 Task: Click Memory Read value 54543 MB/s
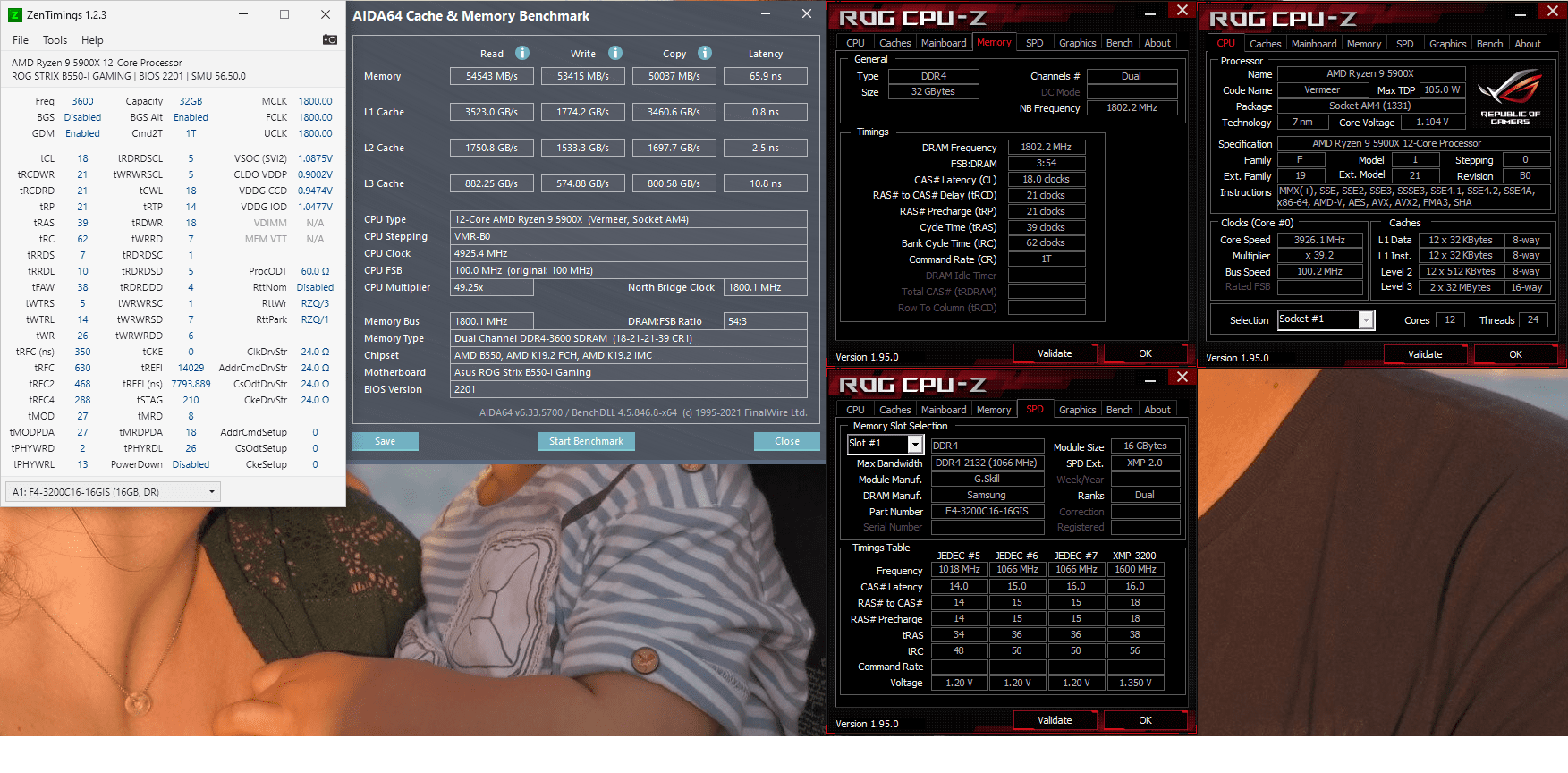491,76
